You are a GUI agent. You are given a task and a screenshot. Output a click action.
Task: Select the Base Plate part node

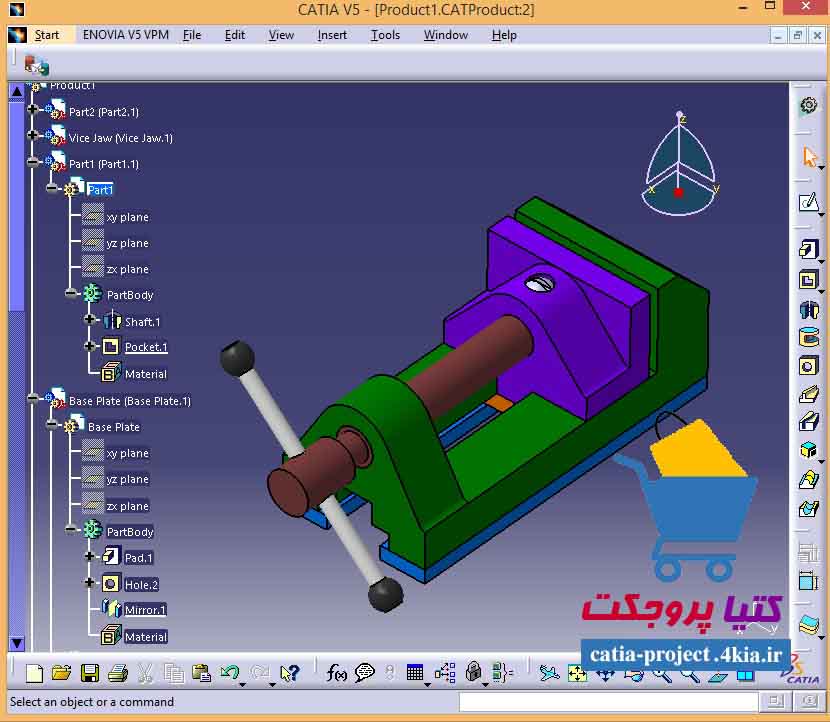(x=114, y=427)
